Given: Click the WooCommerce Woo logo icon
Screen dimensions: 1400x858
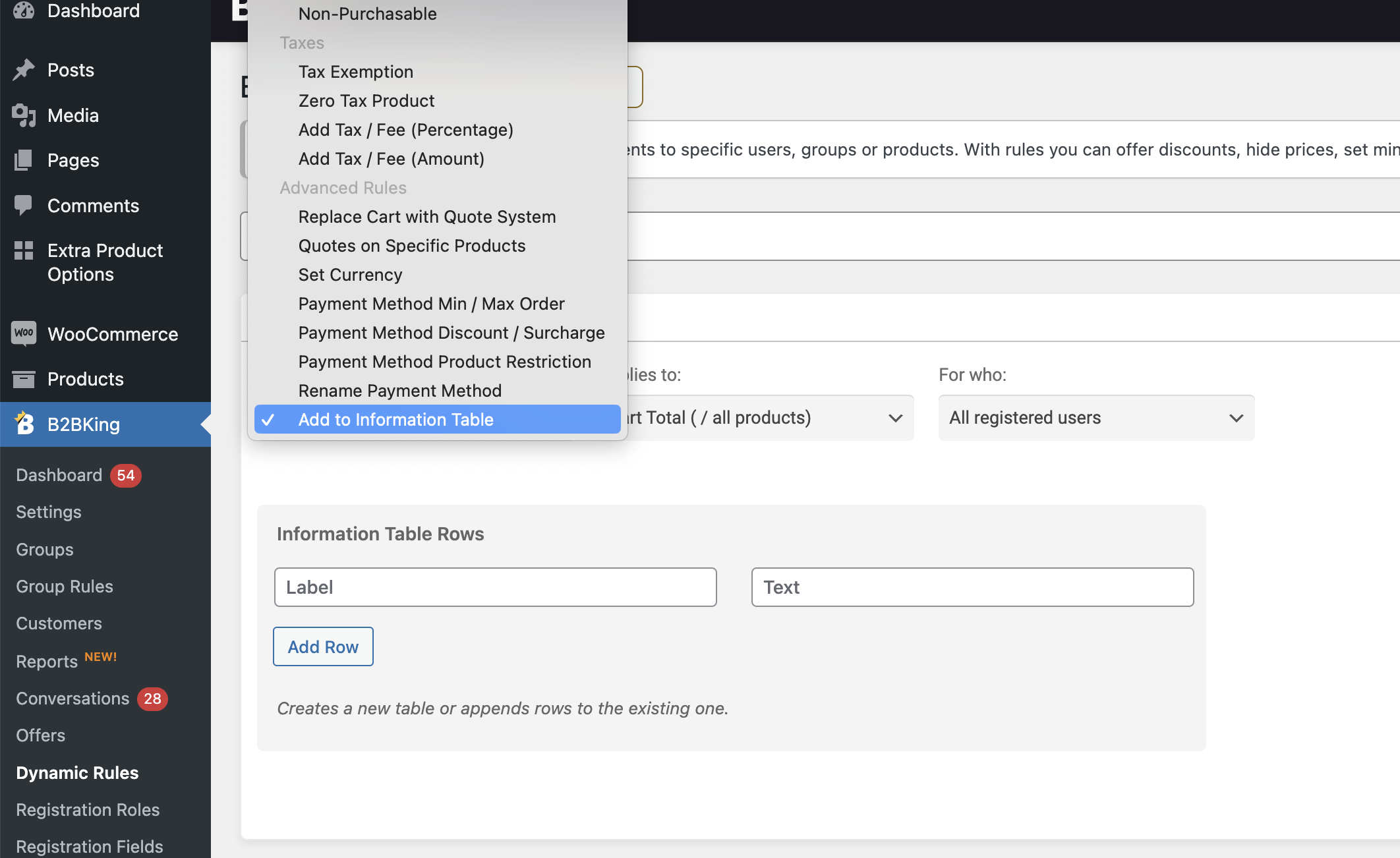Looking at the screenshot, I should tap(24, 333).
